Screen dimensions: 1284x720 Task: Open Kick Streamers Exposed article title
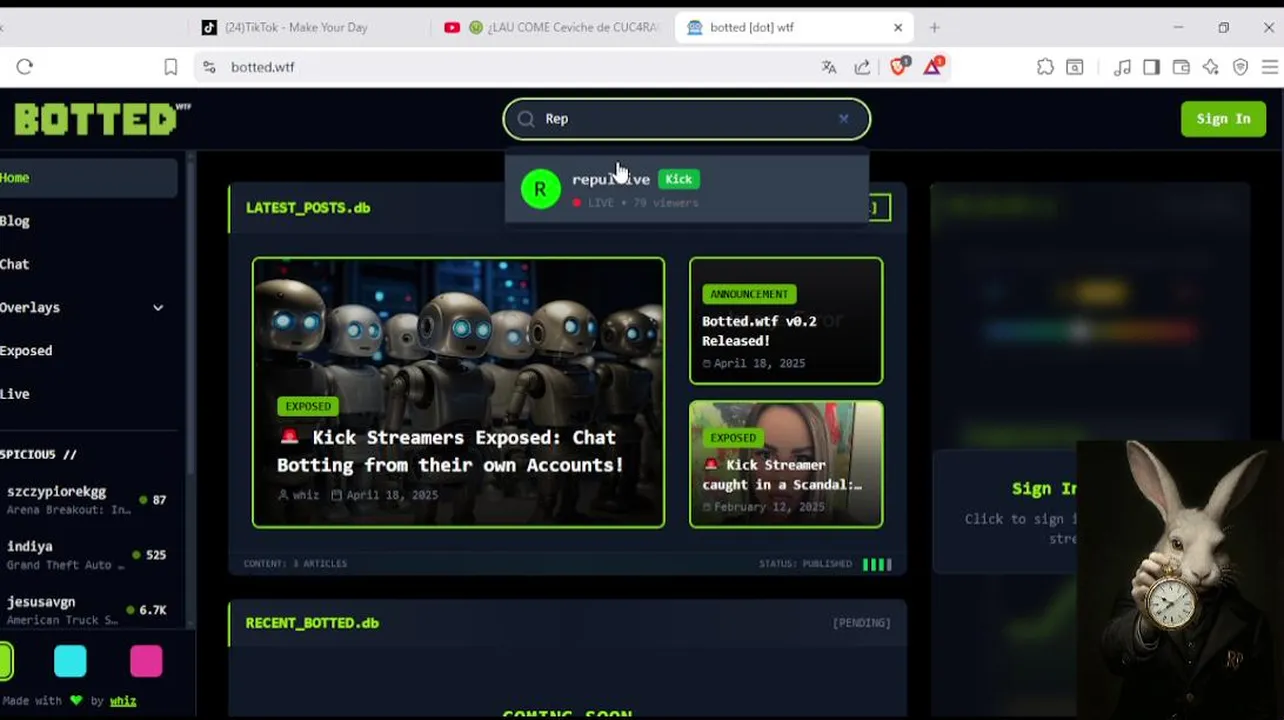click(450, 451)
